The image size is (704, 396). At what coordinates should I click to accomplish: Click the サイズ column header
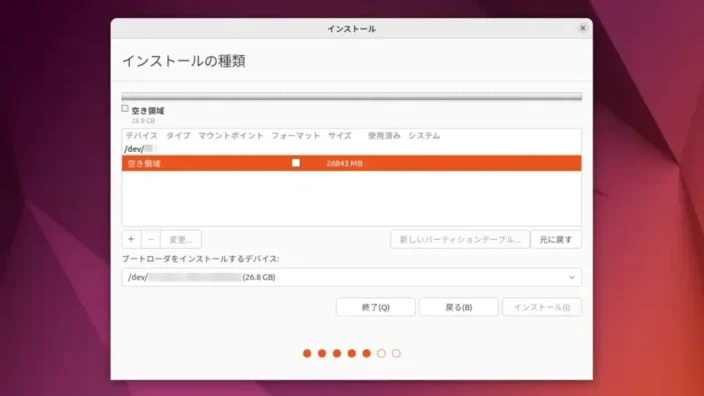tap(339, 136)
